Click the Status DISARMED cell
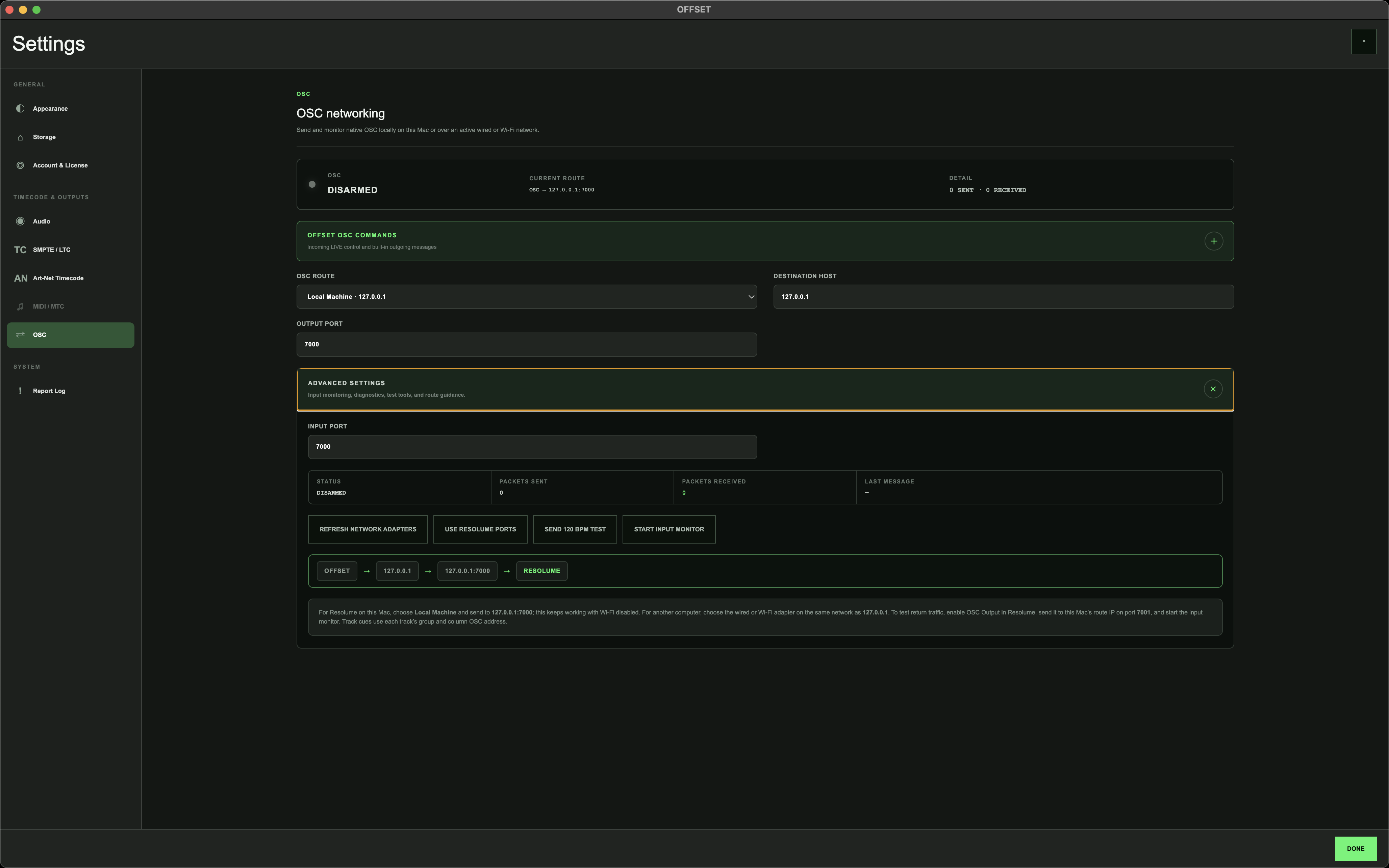The width and height of the screenshot is (1389, 868). [x=400, y=488]
